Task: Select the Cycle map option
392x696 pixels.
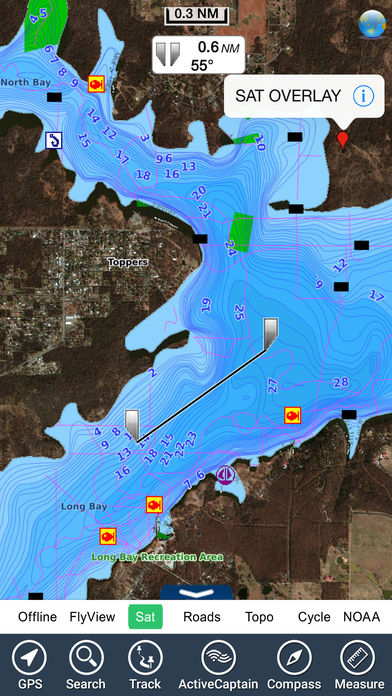Action: (x=314, y=617)
